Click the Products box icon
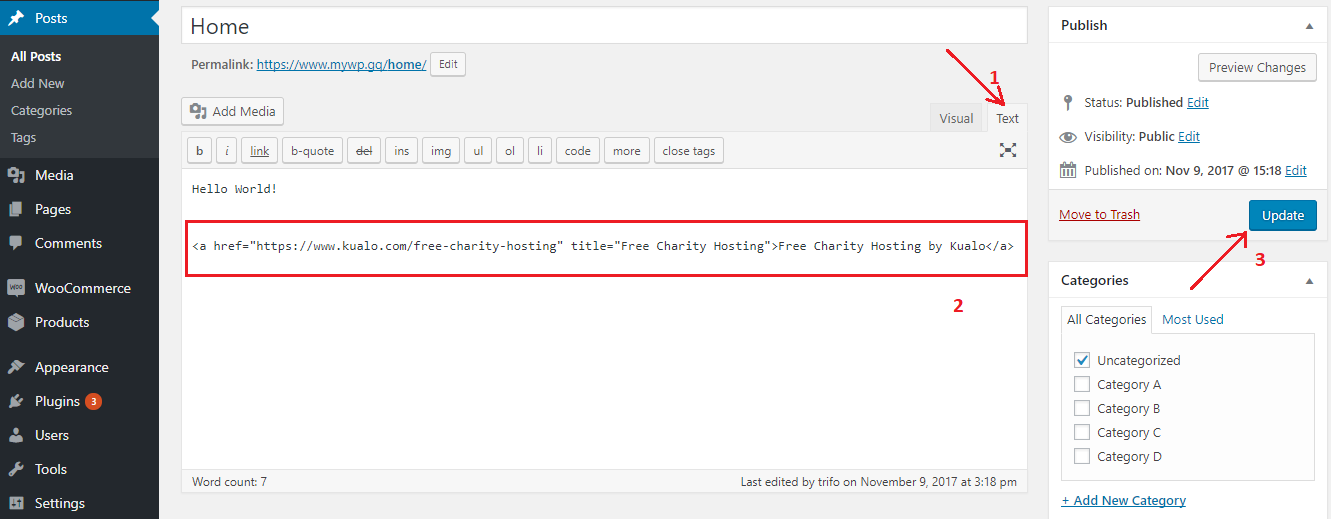This screenshot has width=1331, height=519. click(16, 322)
